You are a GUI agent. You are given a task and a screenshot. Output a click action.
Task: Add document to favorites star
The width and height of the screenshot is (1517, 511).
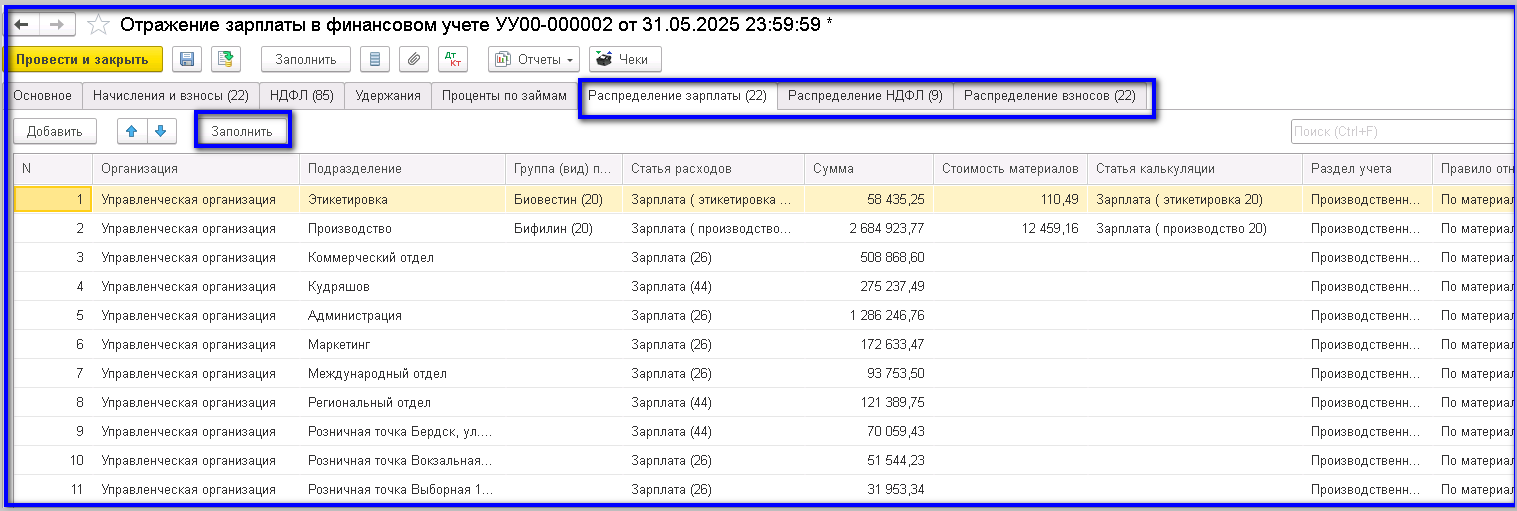click(x=98, y=25)
